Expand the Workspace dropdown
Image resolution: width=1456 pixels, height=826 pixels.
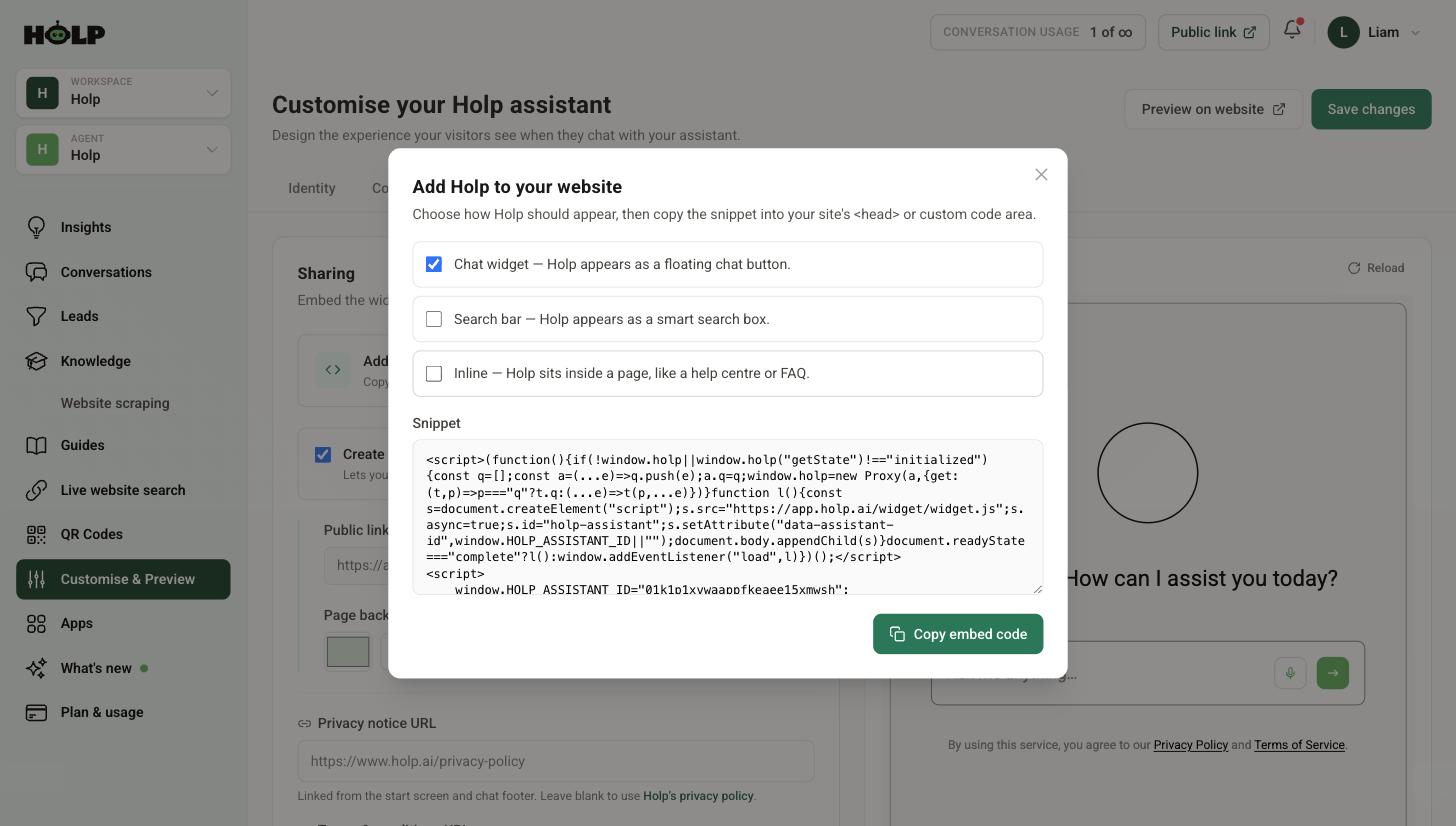tap(212, 93)
